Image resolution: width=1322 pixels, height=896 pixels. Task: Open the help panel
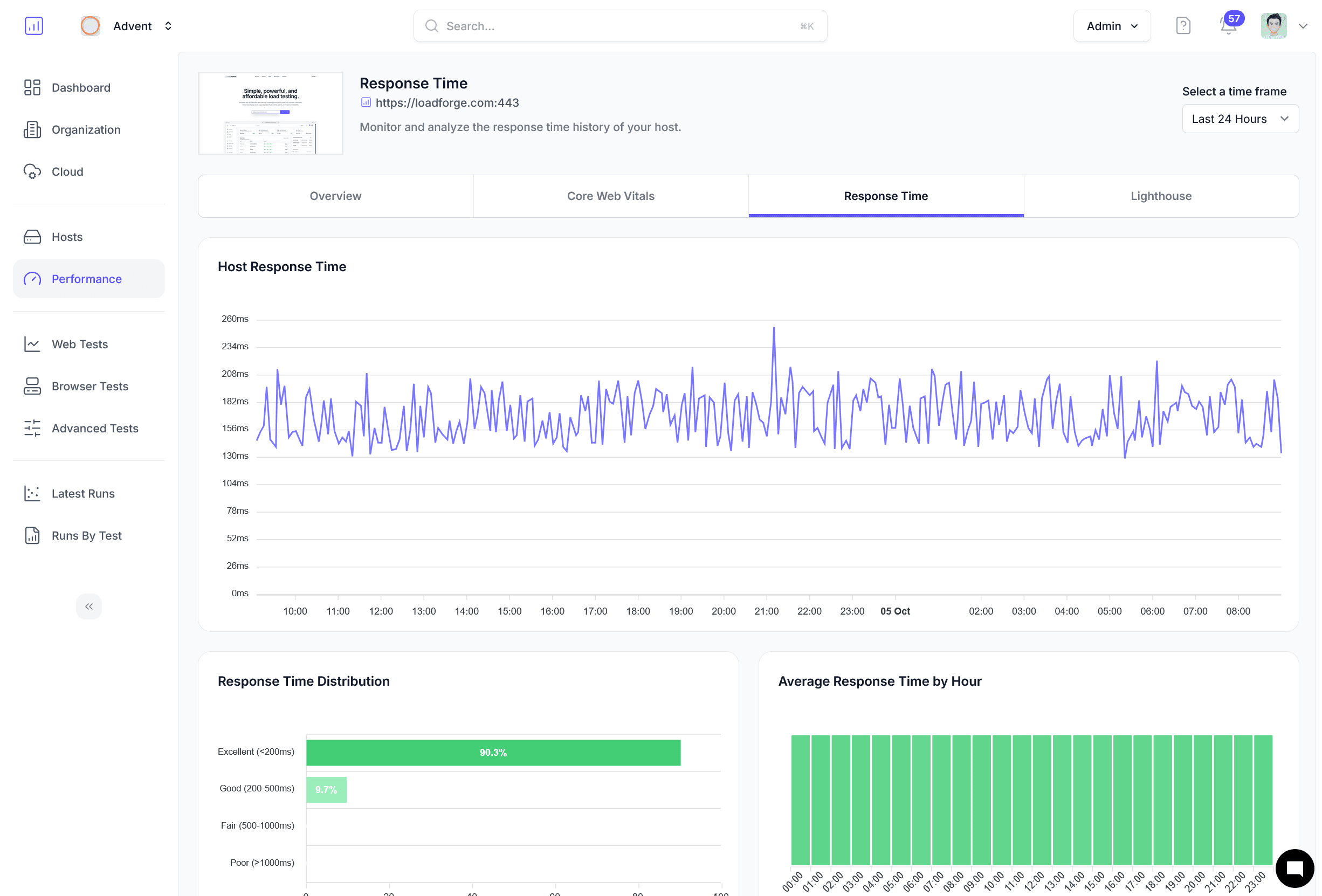(x=1183, y=25)
